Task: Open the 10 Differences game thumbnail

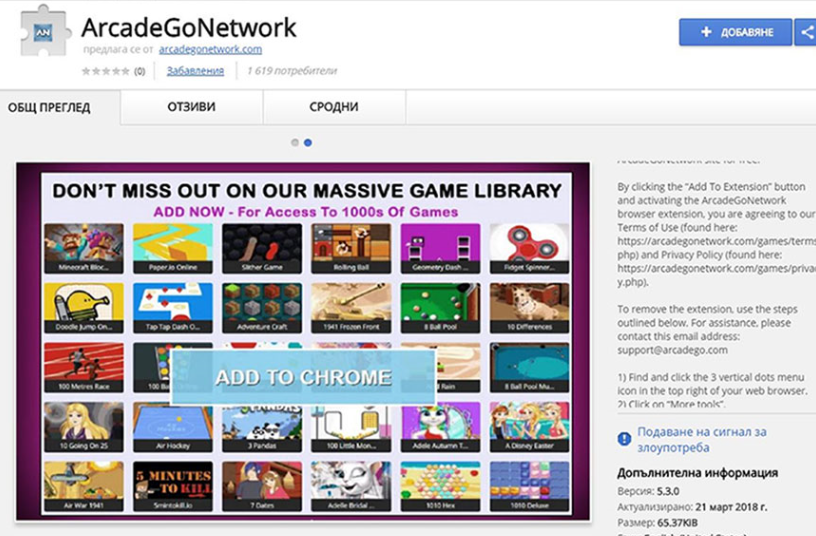Action: pos(529,308)
